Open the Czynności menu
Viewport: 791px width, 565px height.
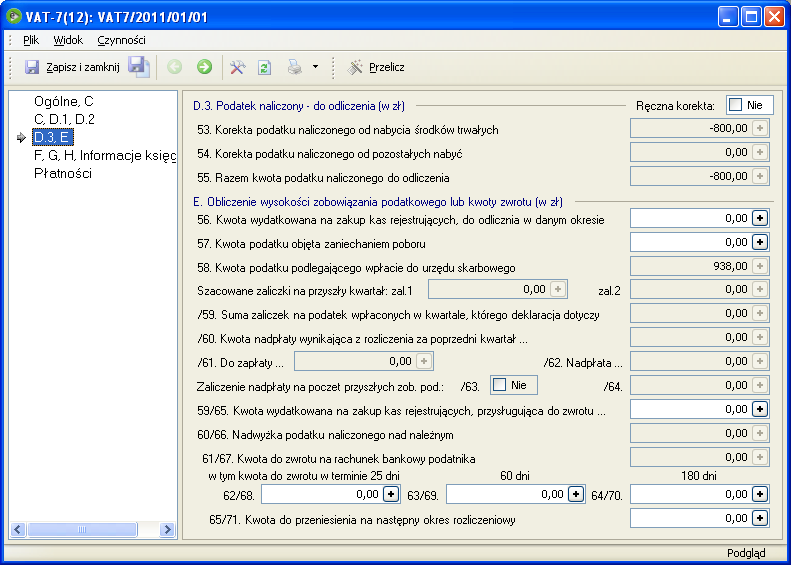[x=122, y=40]
